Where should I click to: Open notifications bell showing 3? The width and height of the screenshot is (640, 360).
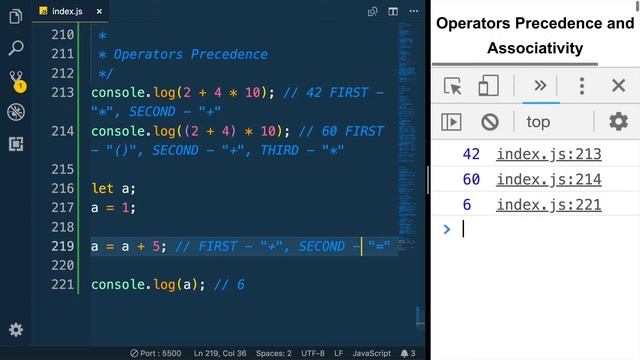(x=408, y=353)
